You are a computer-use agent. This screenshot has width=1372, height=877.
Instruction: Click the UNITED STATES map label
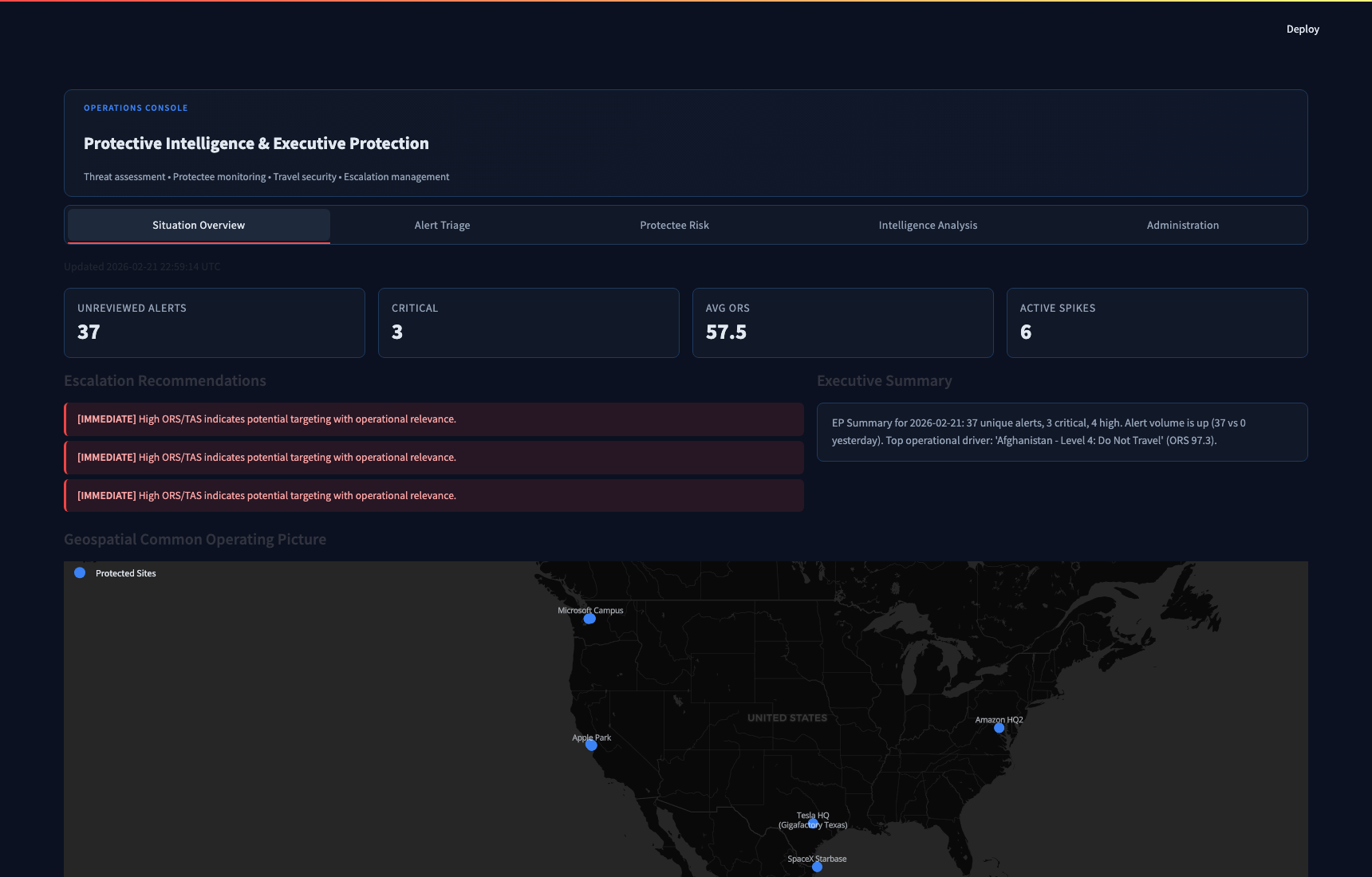[787, 718]
